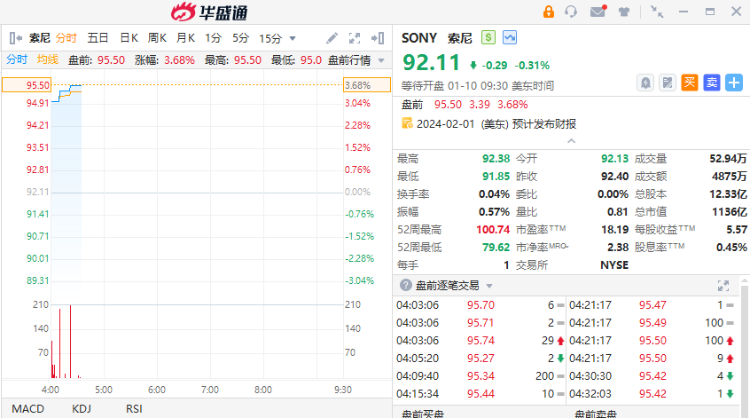The height and width of the screenshot is (418, 750).
Task: Add SONY to watchlist with plus button
Action: tap(734, 83)
